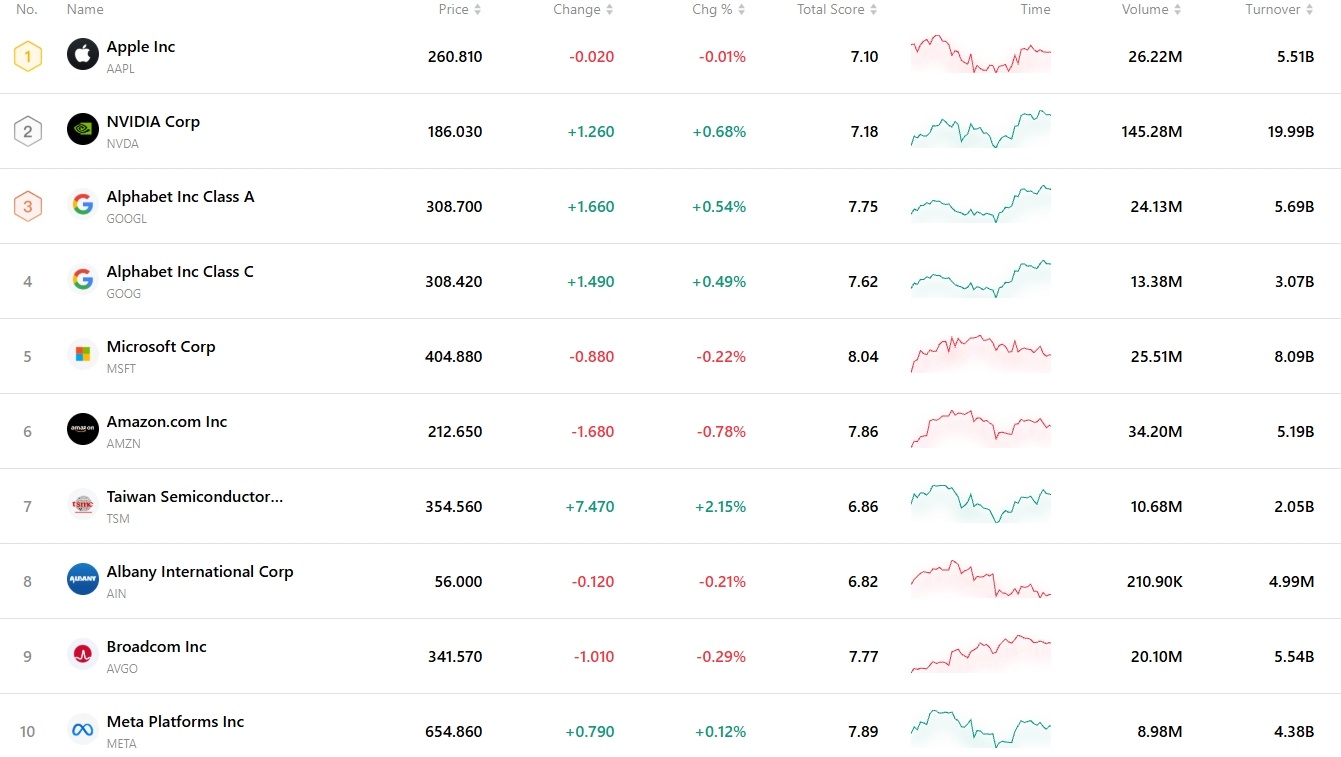Click the Amazon logo icon
The width and height of the screenshot is (1341, 757).
click(82, 431)
